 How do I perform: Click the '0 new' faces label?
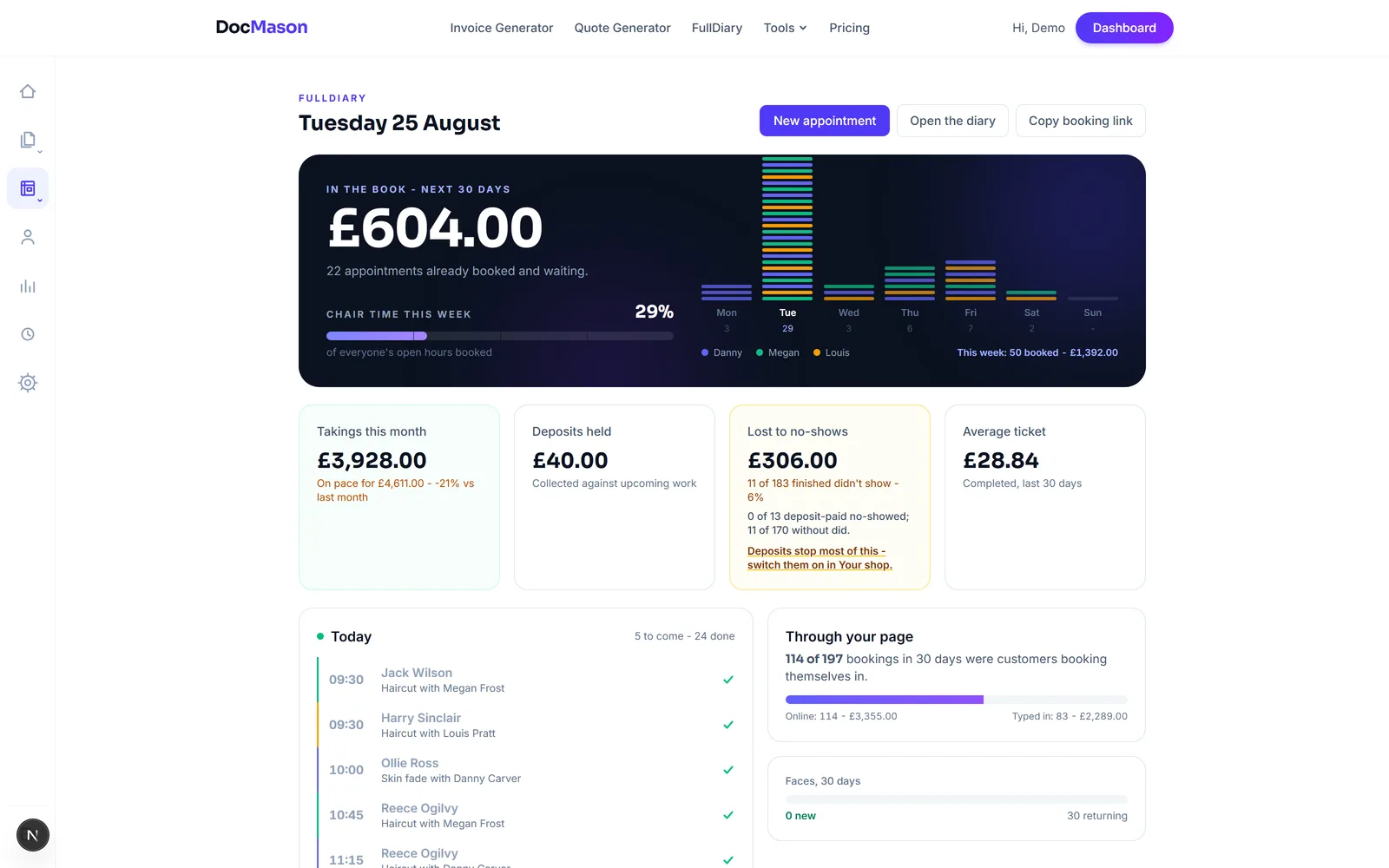(800, 816)
